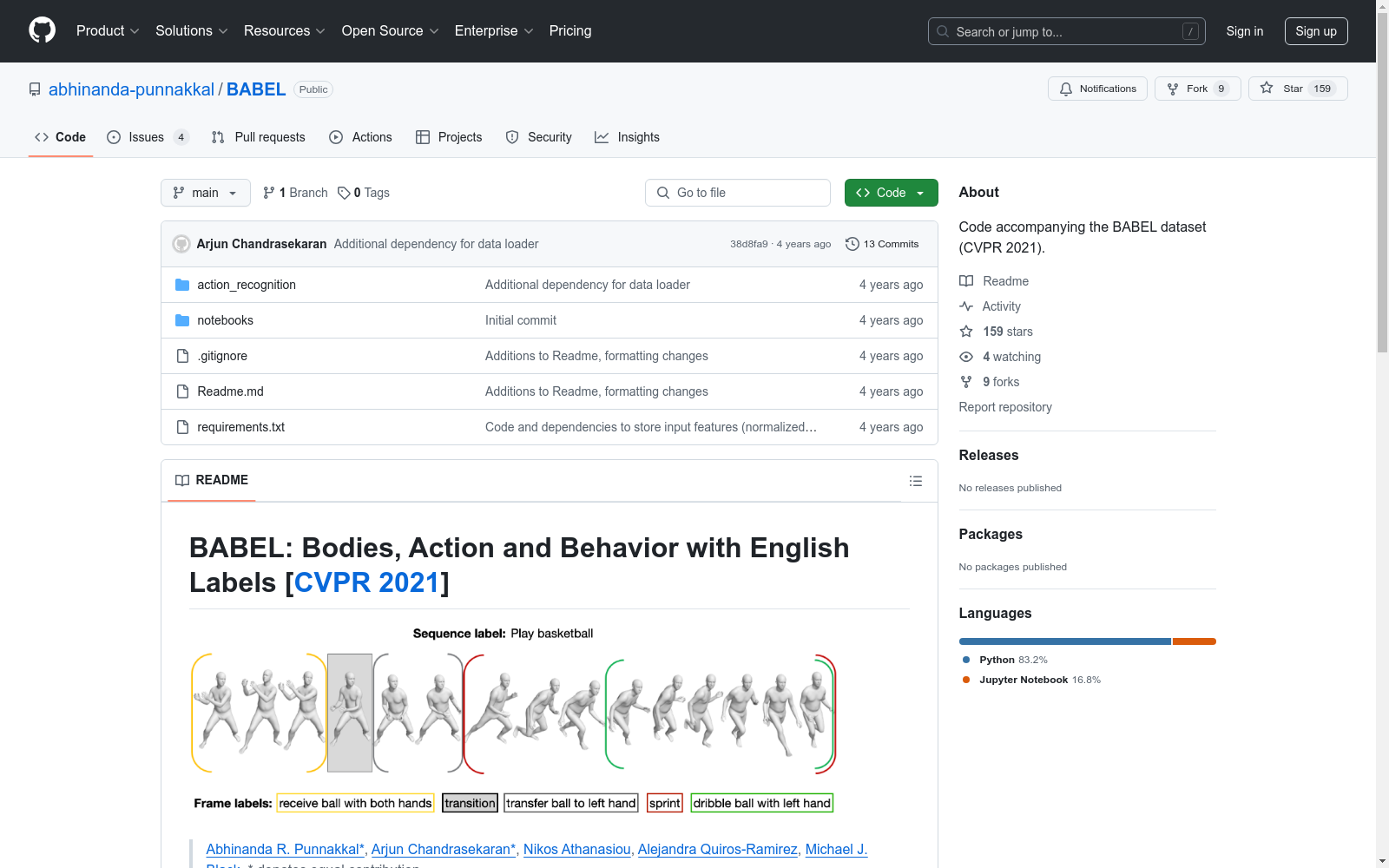Switch to the Pull requests tab
1389x868 pixels.
click(259, 137)
